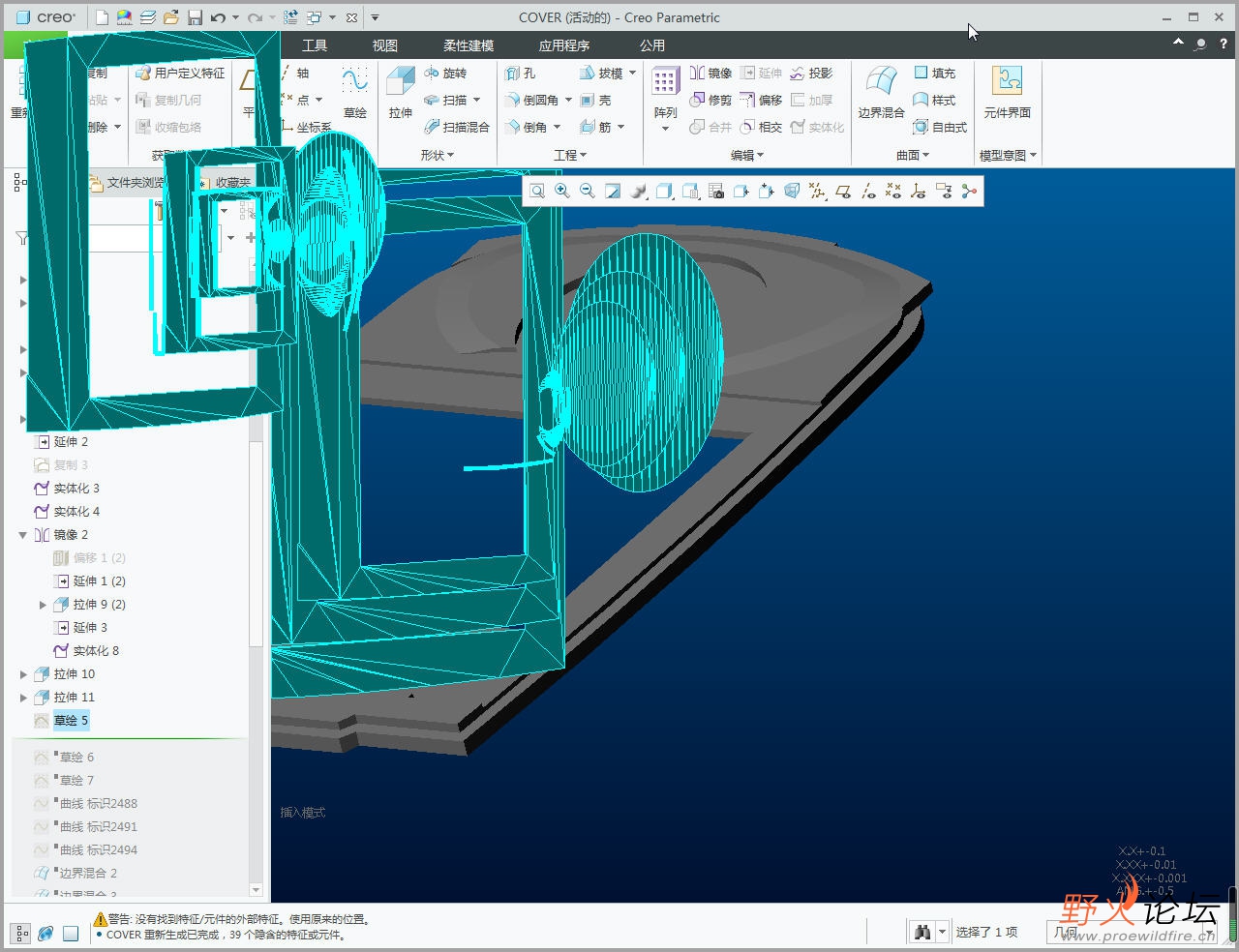Screen dimensions: 1239x952
Task: Open the 视图 (View) ribbon tab
Action: (x=385, y=45)
